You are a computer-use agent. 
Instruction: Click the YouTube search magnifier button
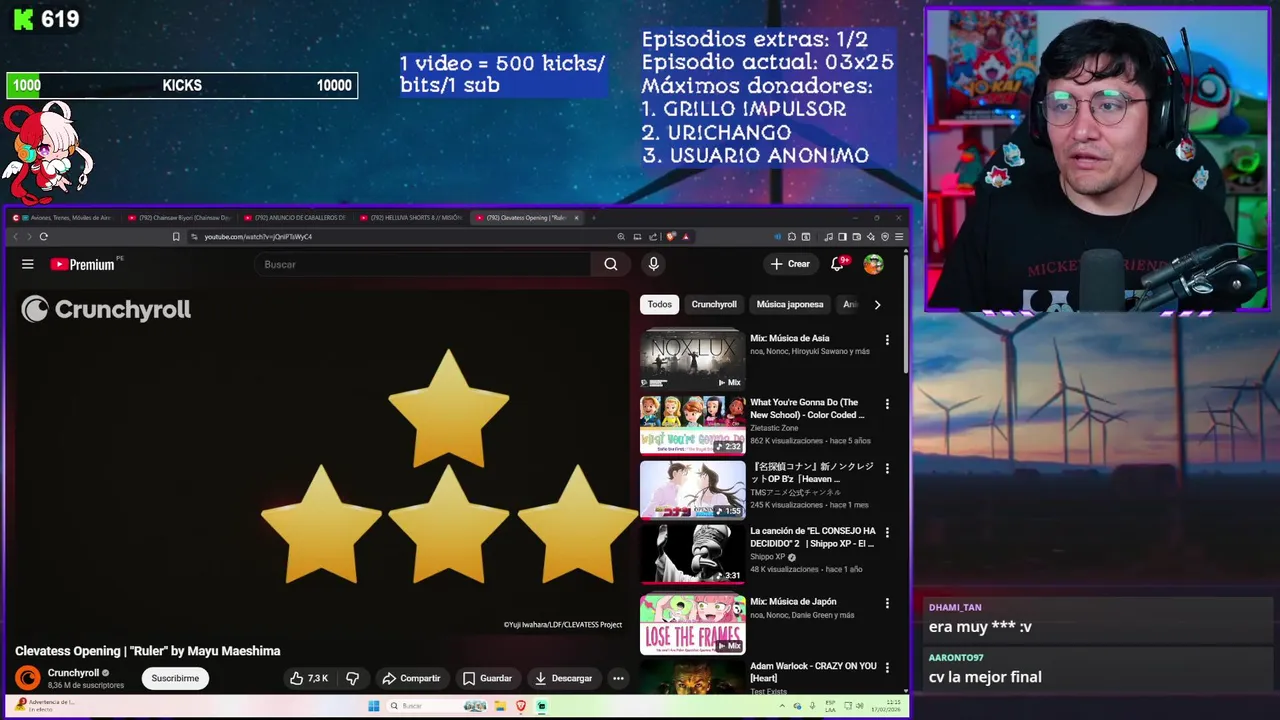[611, 264]
